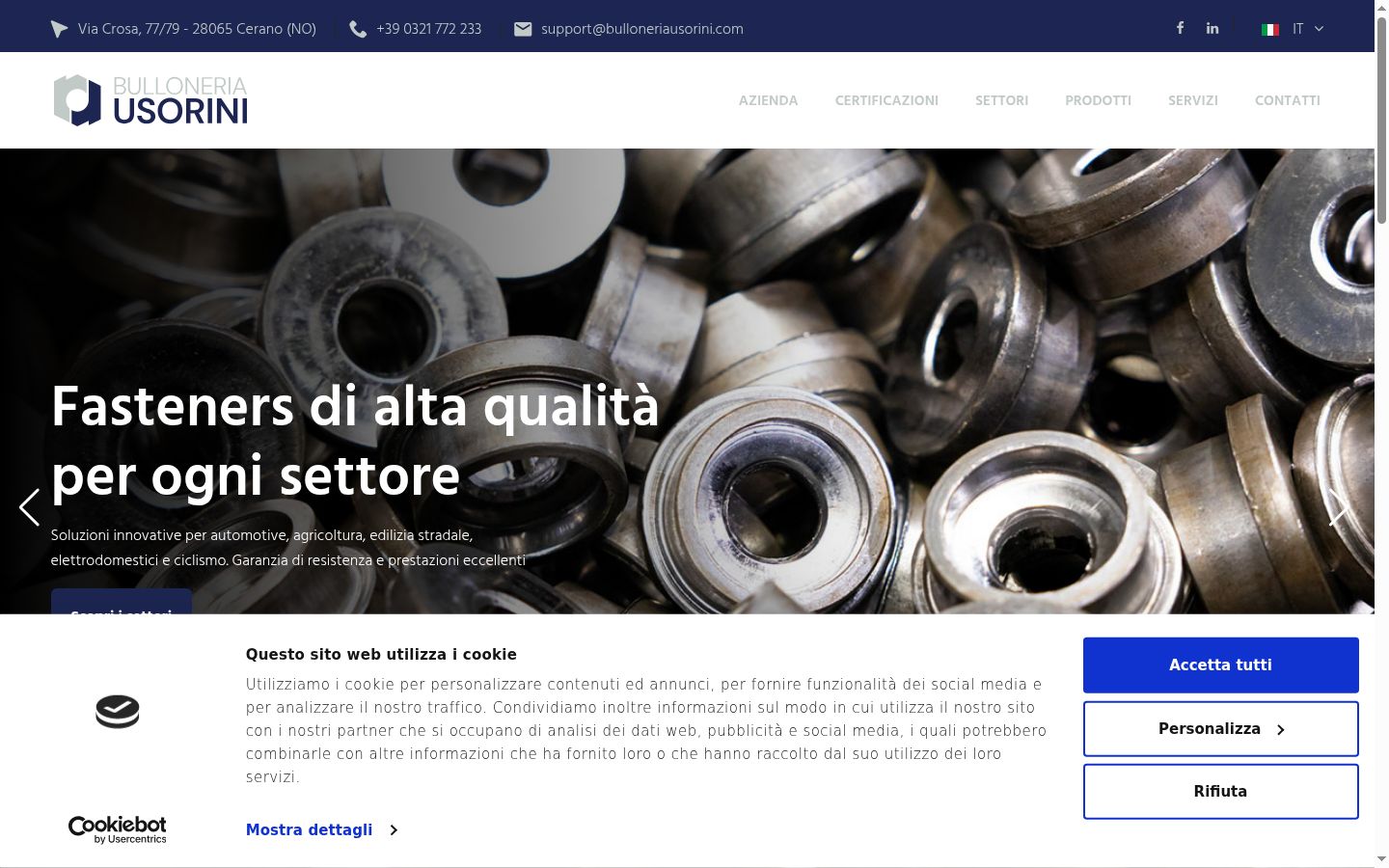1389x868 pixels.
Task: Click the email envelope icon
Action: [x=523, y=29]
